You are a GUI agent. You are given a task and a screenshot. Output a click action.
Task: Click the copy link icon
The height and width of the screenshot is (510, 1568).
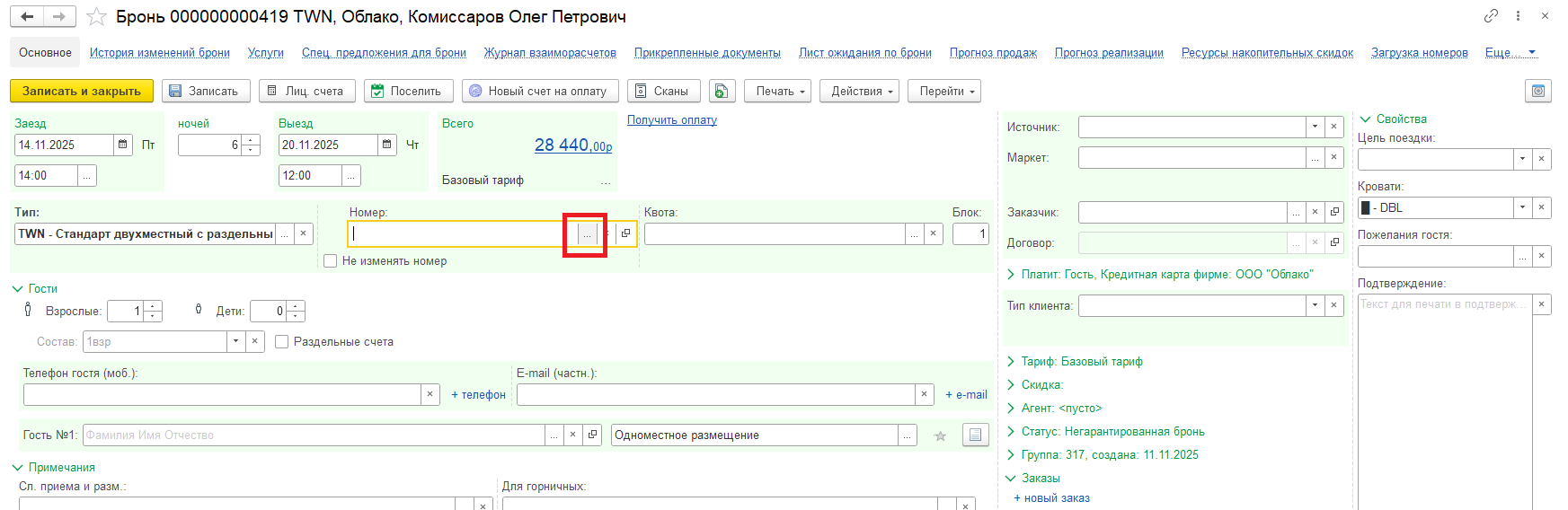(x=1491, y=16)
